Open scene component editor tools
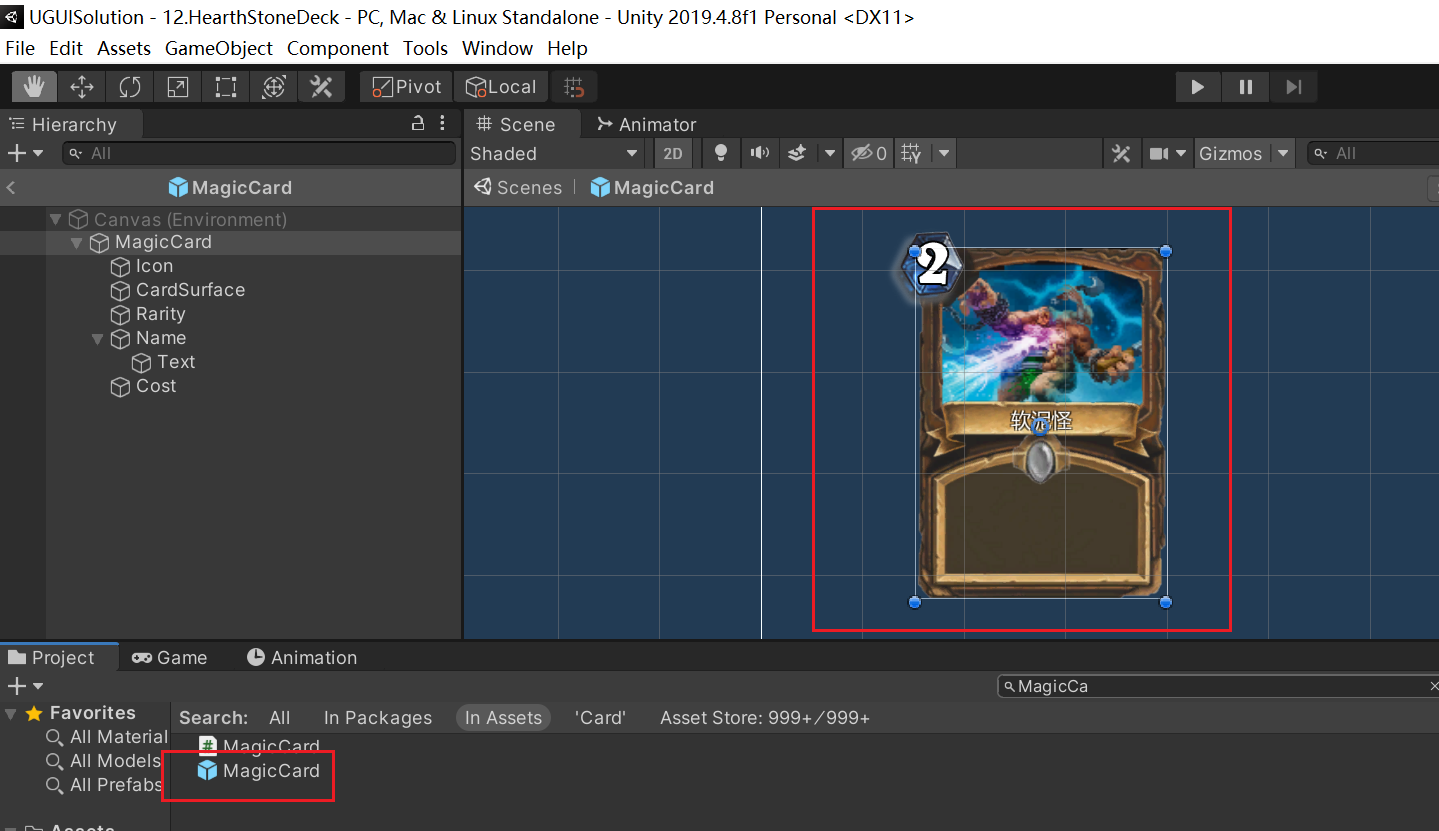Viewport: 1439px width, 831px height. pyautogui.click(x=1121, y=153)
